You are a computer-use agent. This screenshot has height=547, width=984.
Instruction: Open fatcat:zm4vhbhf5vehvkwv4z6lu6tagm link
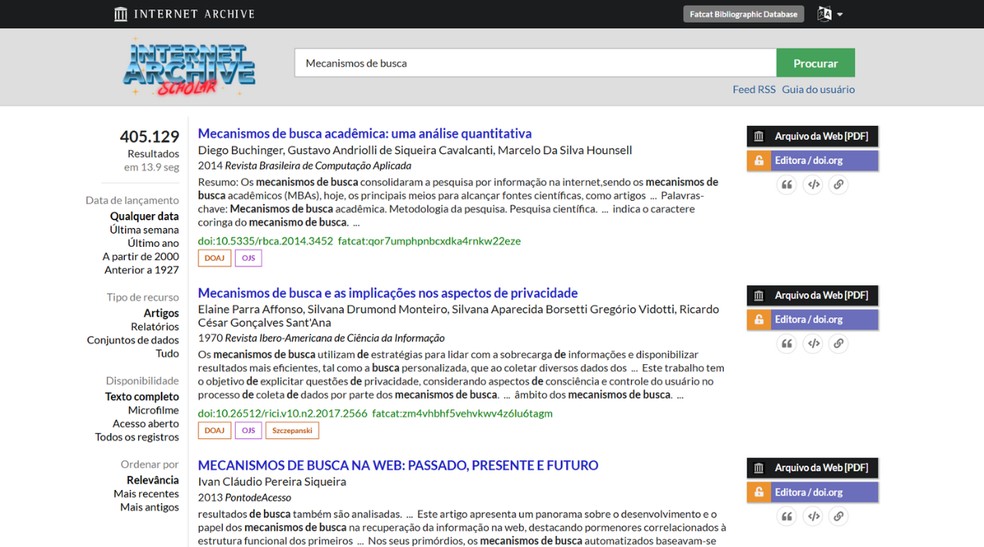[463, 413]
